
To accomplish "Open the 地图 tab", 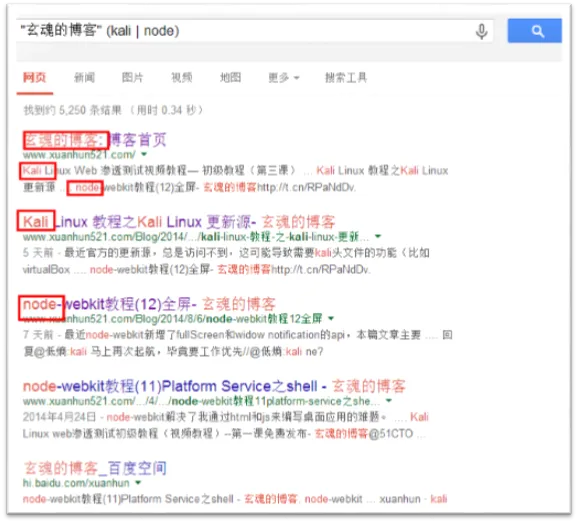I will point(230,78).
